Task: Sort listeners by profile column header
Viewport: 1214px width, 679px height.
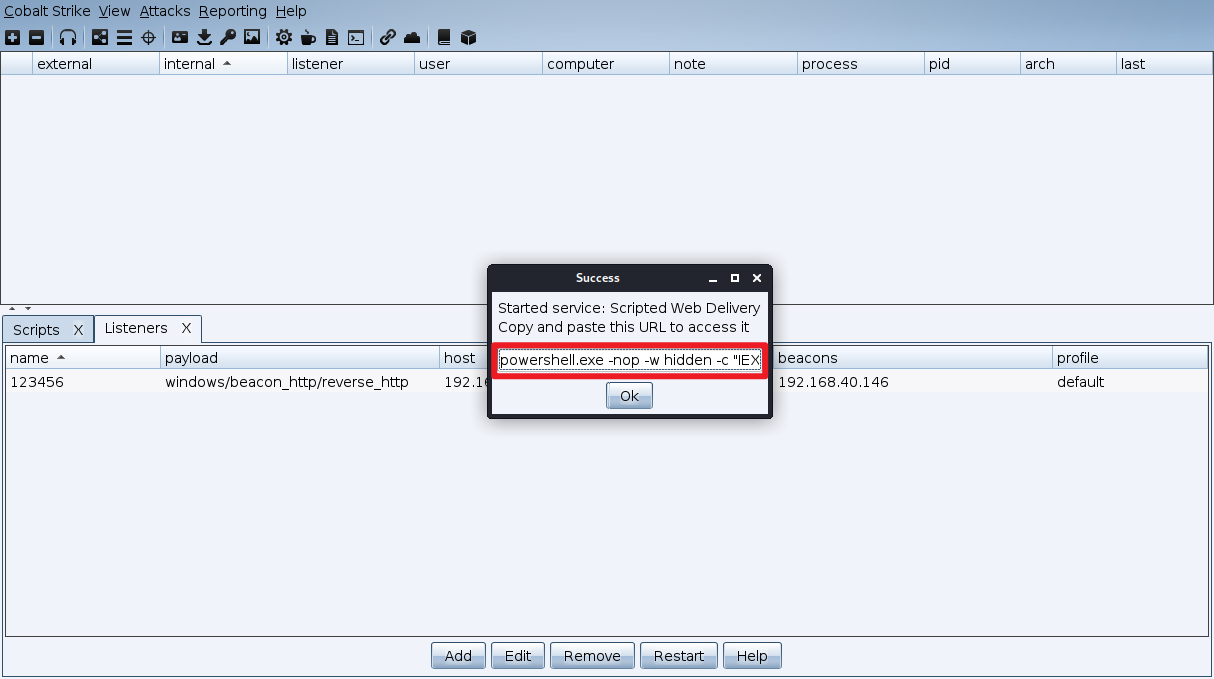Action: [x=1130, y=358]
